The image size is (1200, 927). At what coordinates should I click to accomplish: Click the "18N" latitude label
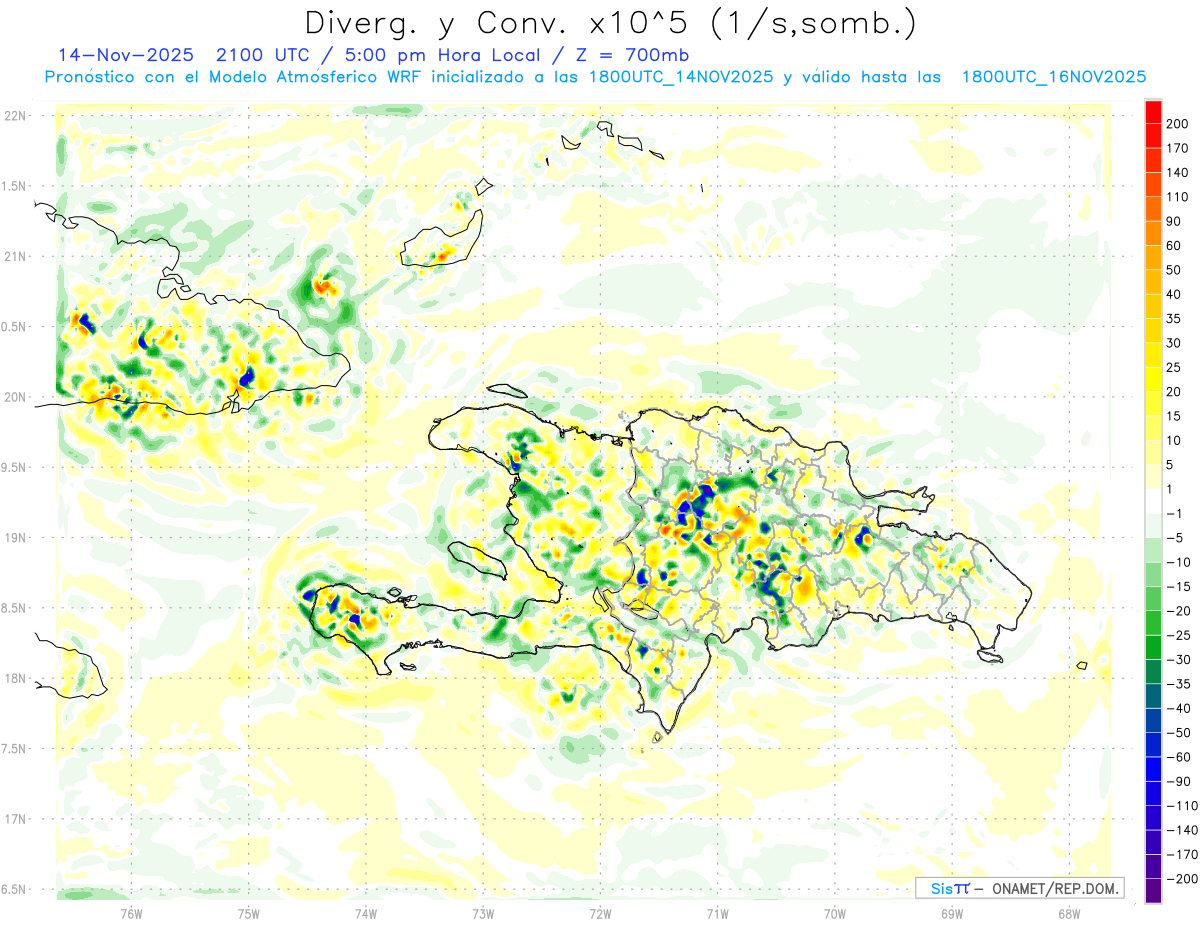14,678
